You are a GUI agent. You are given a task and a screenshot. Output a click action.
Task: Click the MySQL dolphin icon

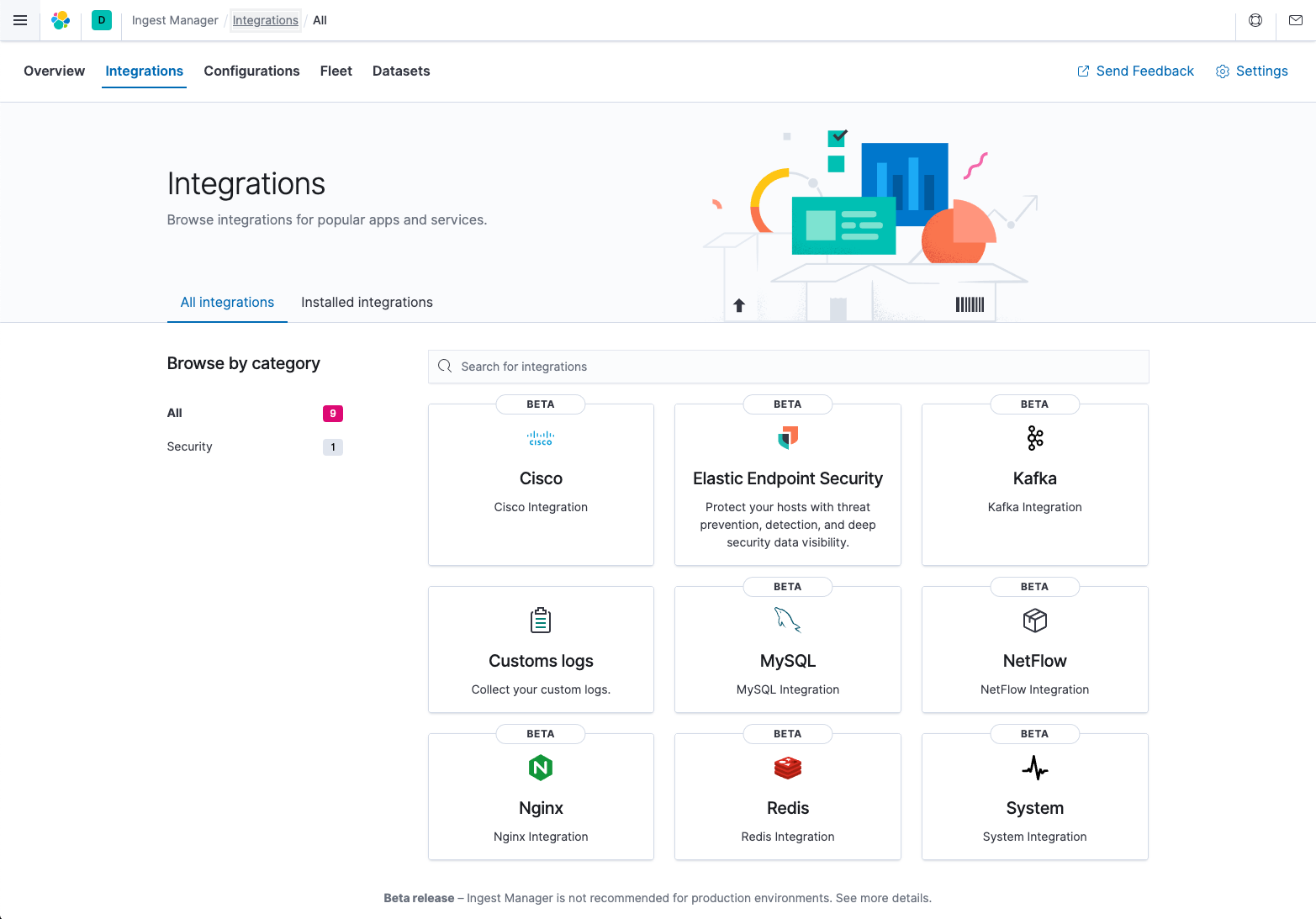pos(788,621)
